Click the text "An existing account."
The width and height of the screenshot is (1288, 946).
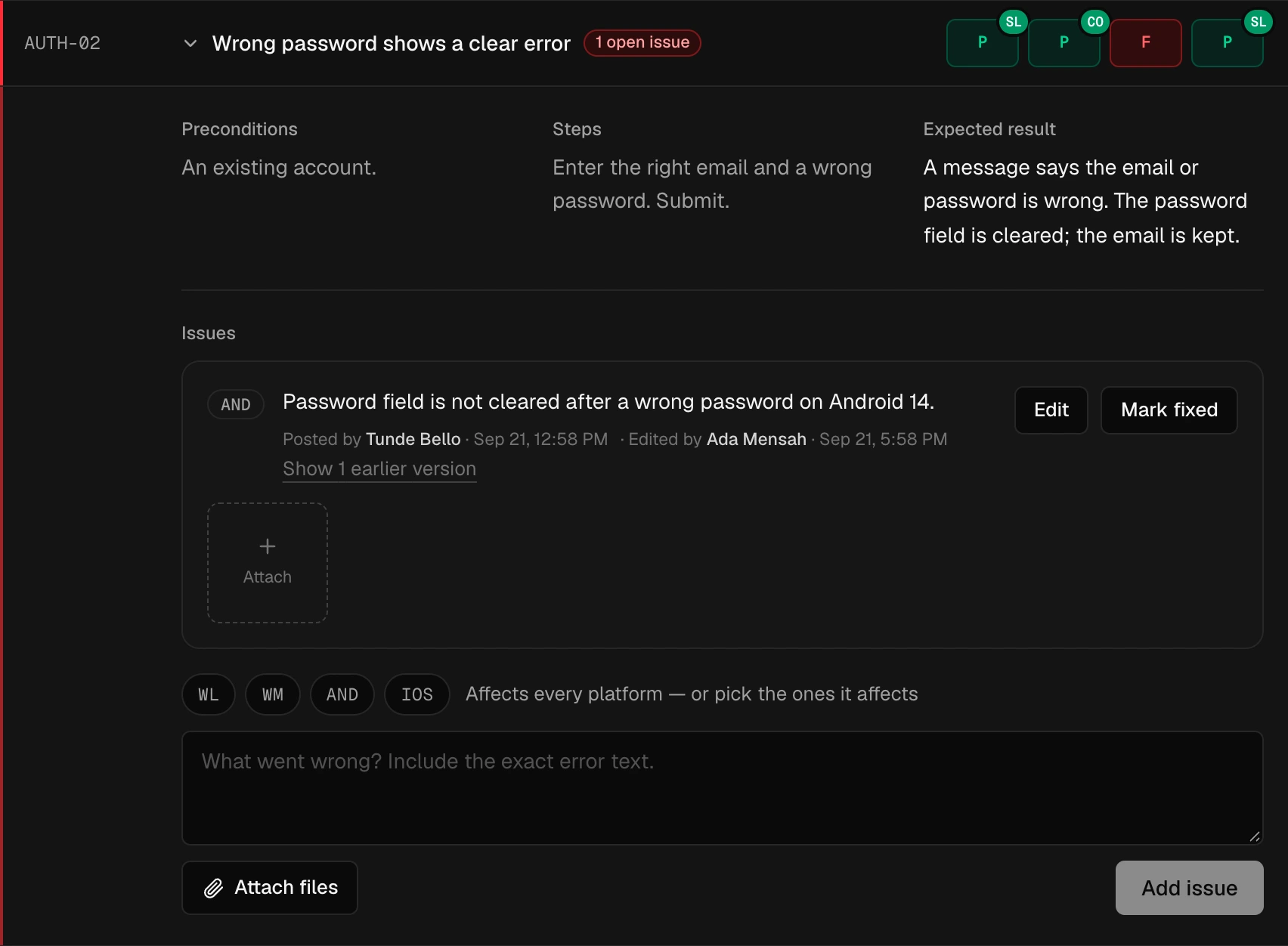coord(279,168)
